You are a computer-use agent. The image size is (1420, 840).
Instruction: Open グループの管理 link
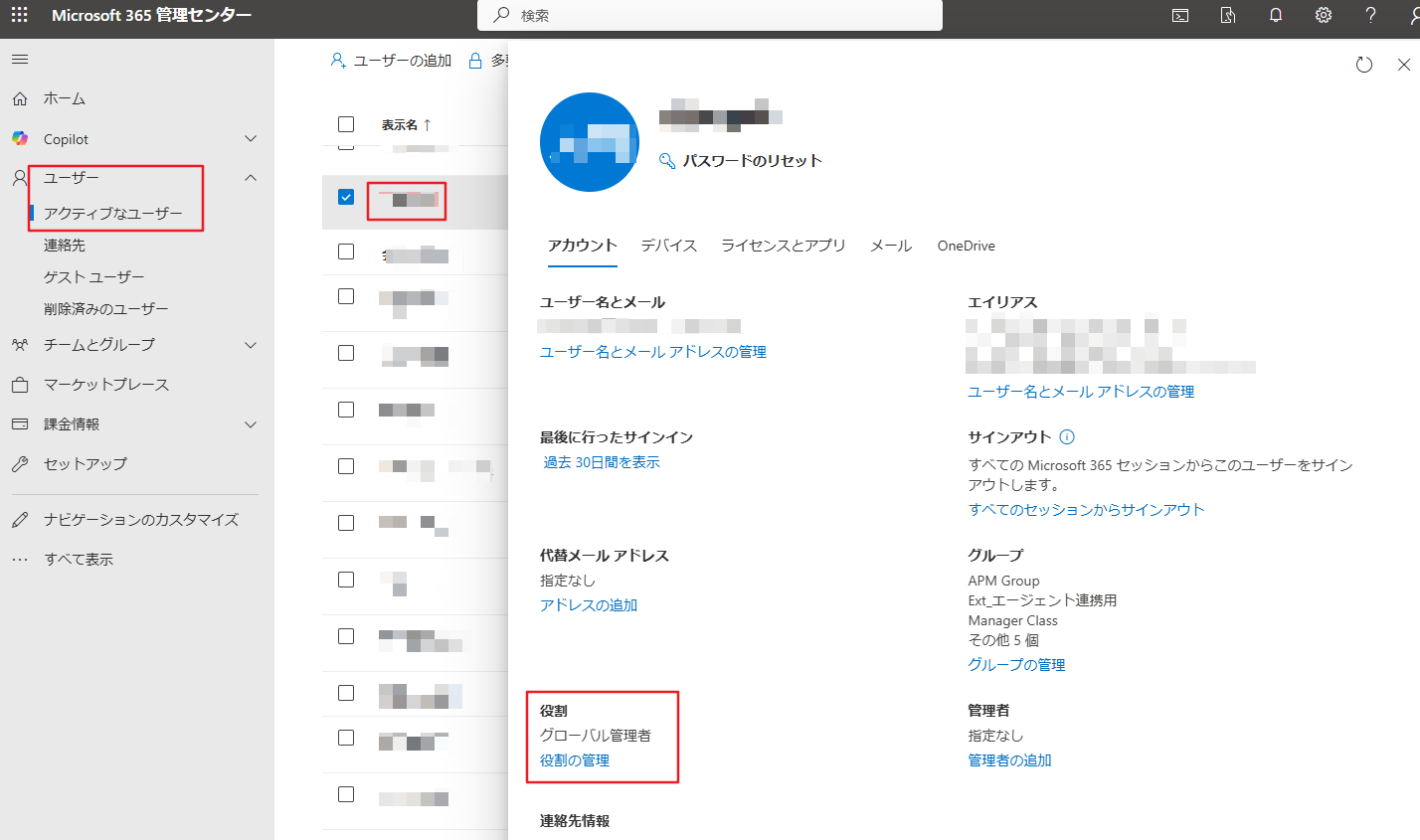pos(1017,665)
